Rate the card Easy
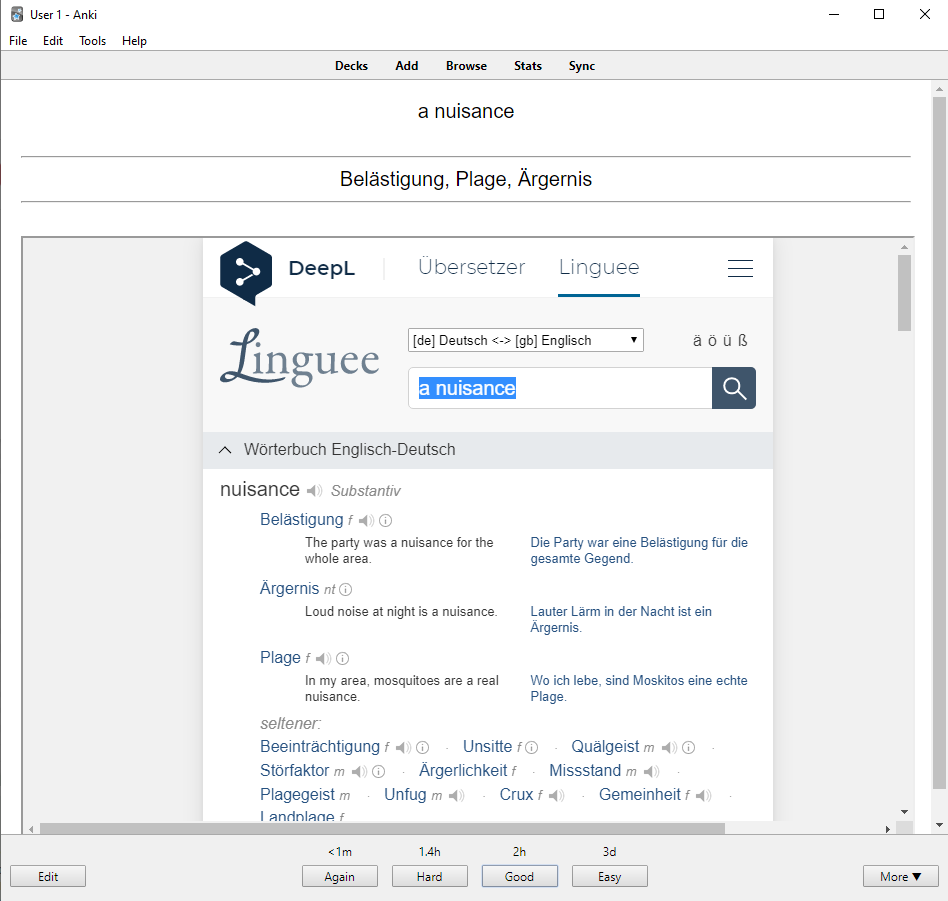 (609, 876)
